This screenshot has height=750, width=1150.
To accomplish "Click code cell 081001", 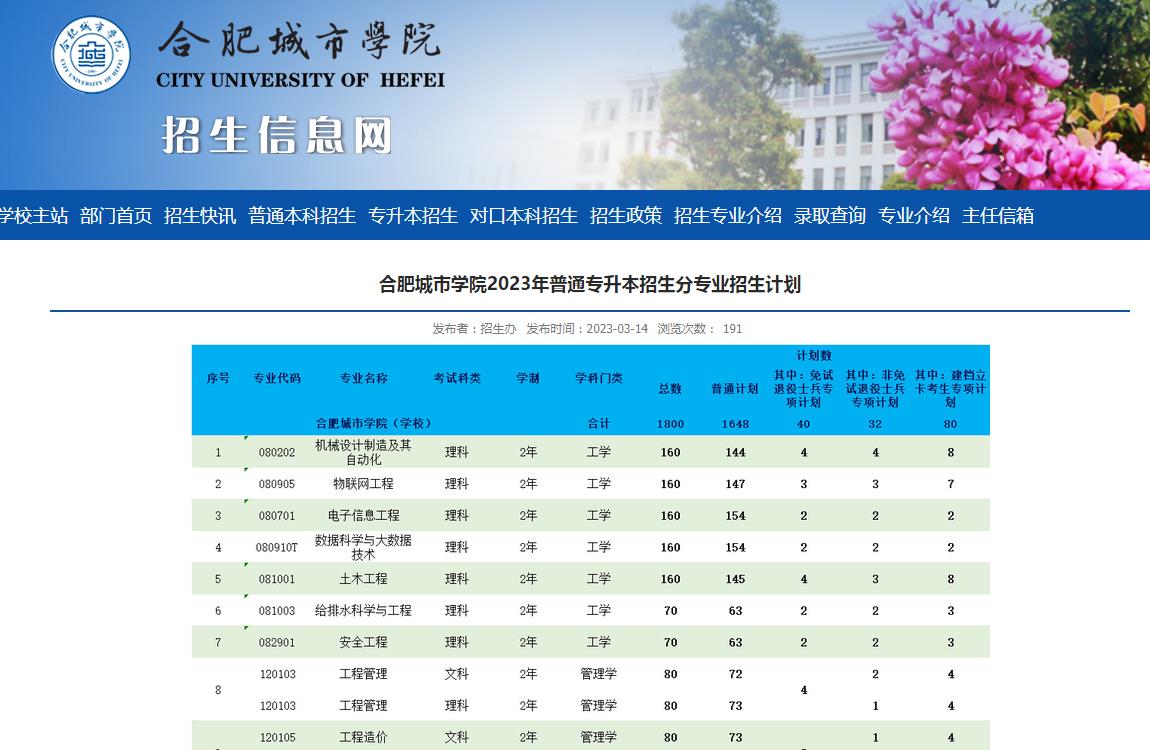I will (277, 579).
